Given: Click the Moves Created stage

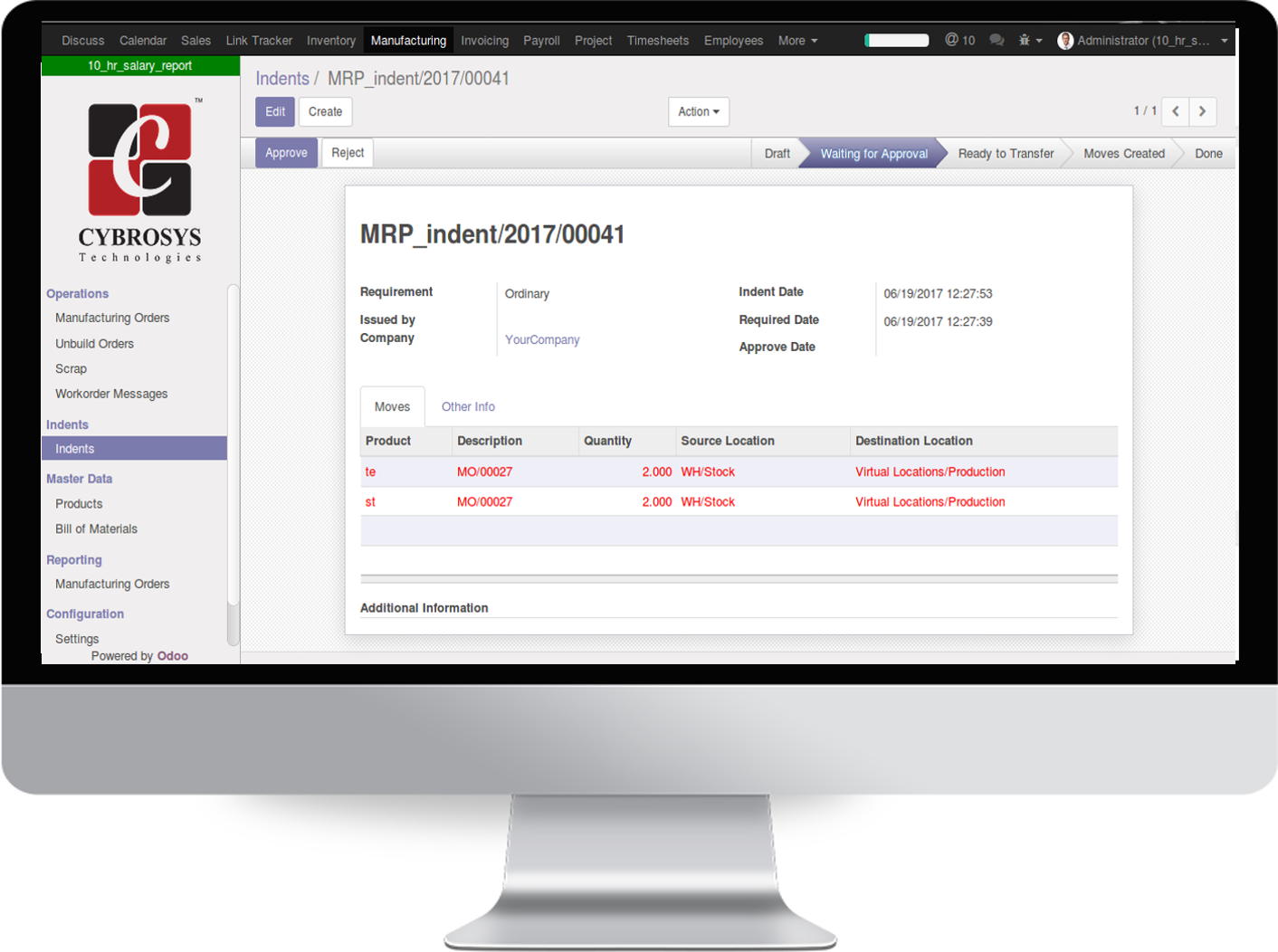Looking at the screenshot, I should pyautogui.click(x=1124, y=154).
